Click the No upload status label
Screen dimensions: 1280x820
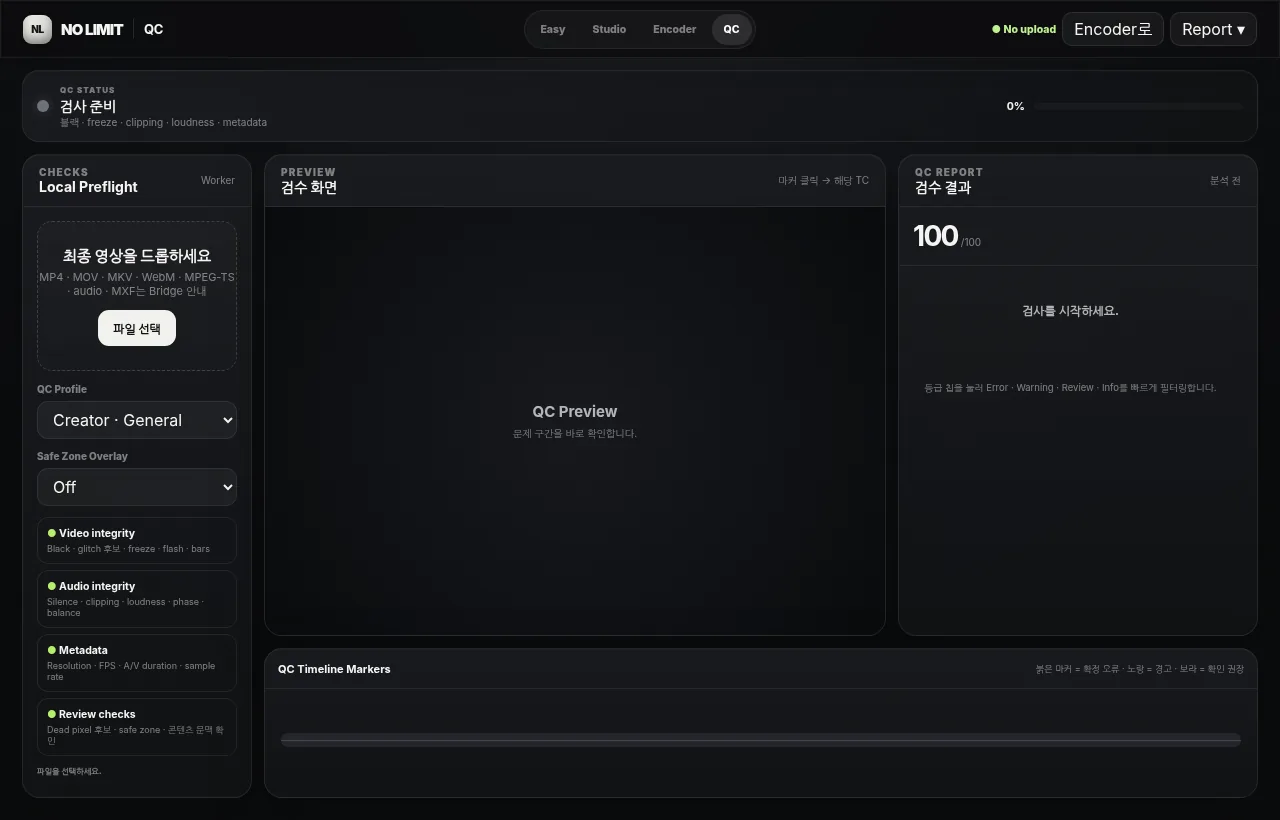click(1024, 29)
